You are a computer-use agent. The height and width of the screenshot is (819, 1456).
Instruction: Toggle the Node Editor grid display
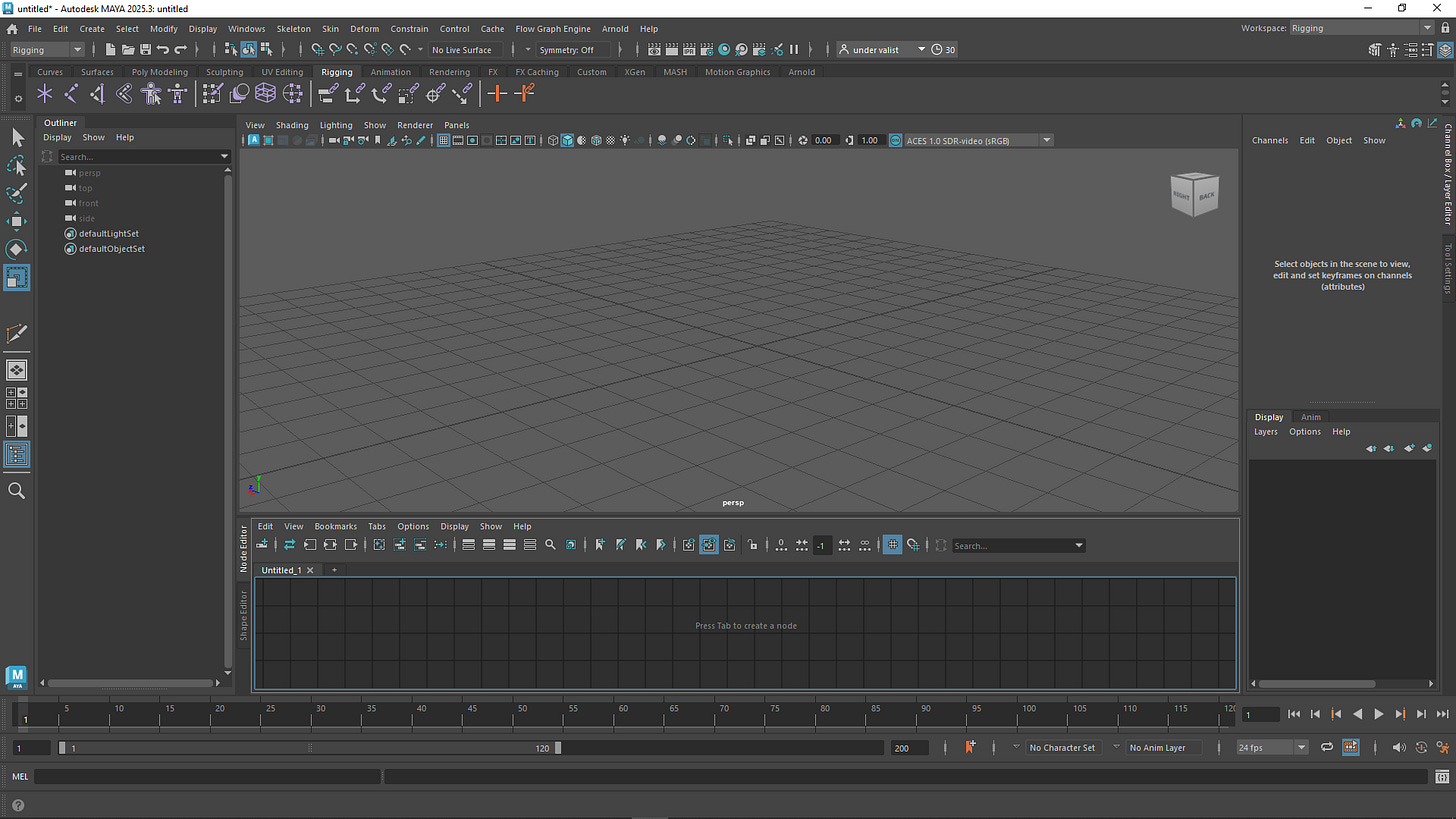click(x=892, y=545)
